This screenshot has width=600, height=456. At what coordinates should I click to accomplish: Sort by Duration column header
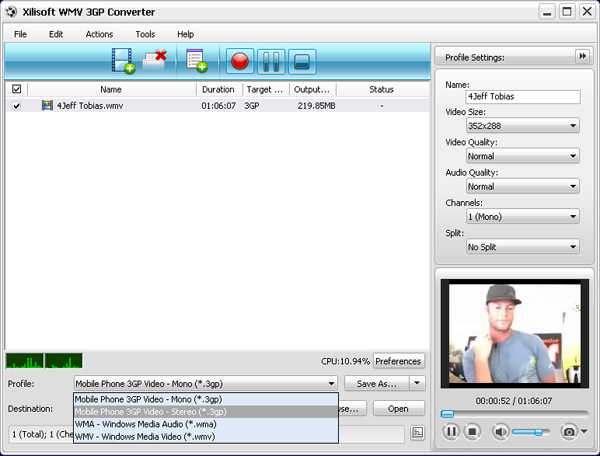[218, 89]
